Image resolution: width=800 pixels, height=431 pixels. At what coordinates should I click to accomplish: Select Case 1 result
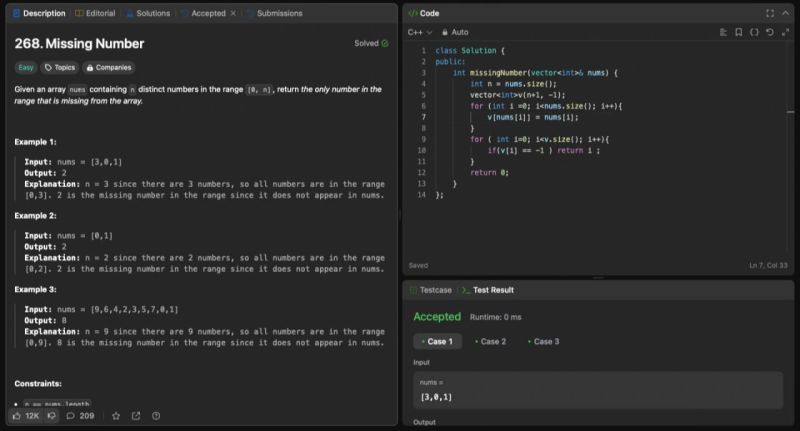438,341
